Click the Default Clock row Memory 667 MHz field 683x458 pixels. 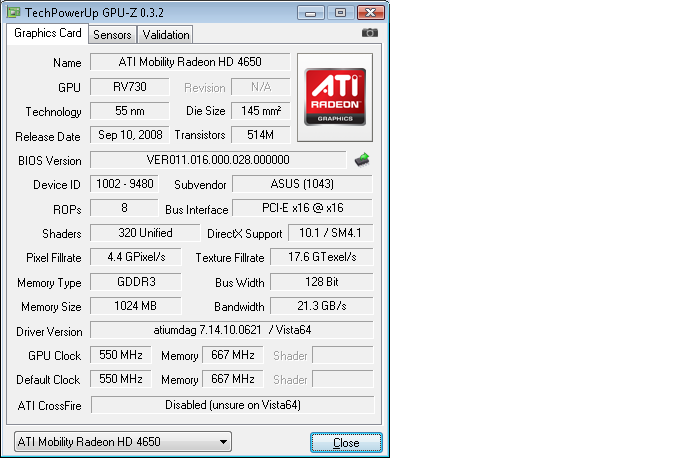pyautogui.click(x=233, y=379)
